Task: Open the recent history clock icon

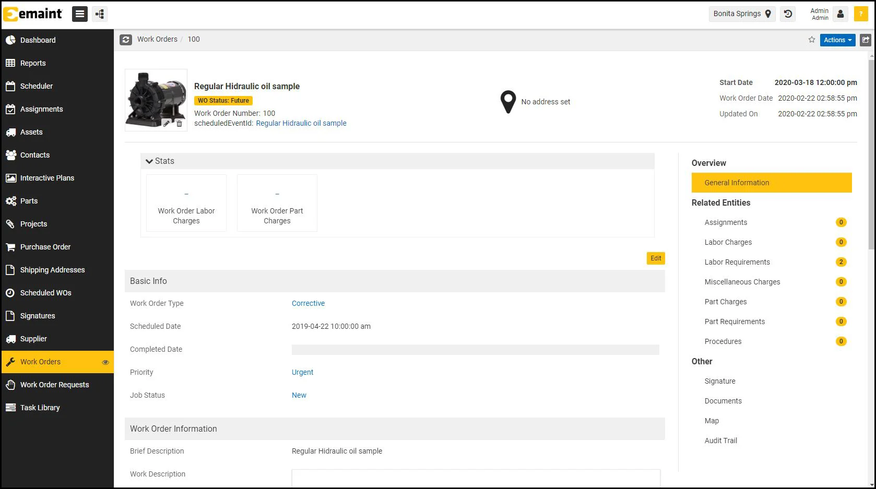Action: pyautogui.click(x=788, y=14)
